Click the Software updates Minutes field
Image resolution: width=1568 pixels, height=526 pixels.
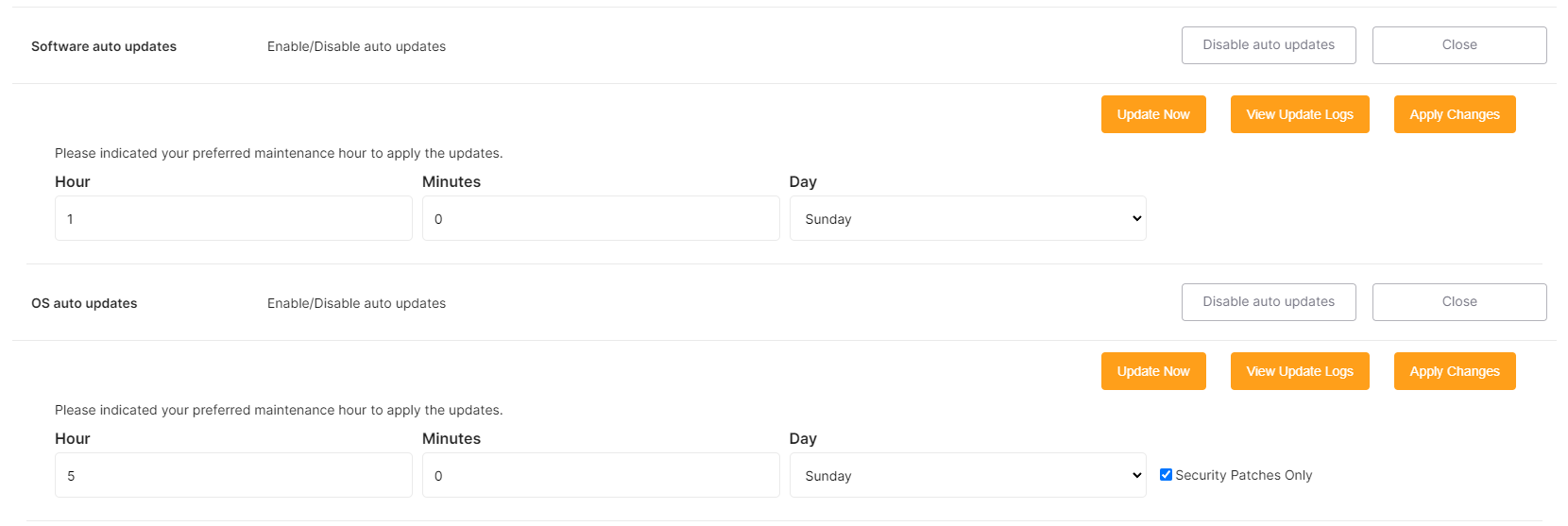pos(601,218)
